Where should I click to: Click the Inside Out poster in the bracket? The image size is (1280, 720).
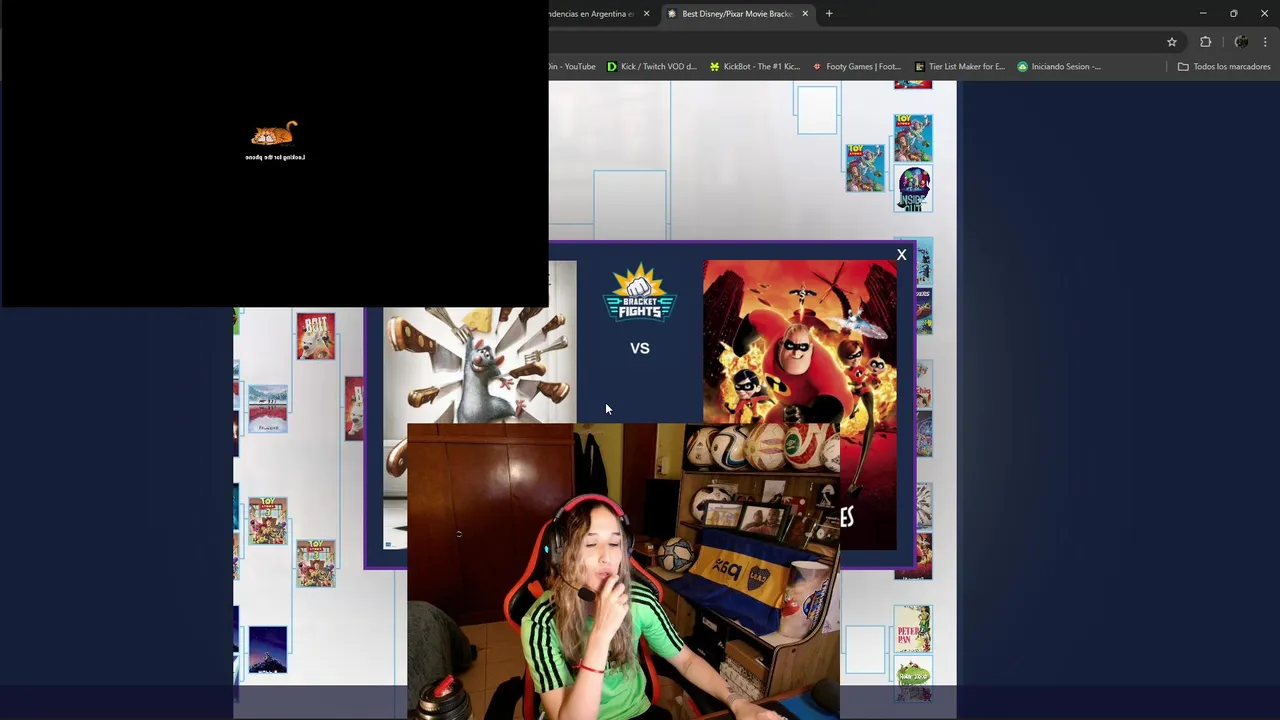[x=913, y=189]
